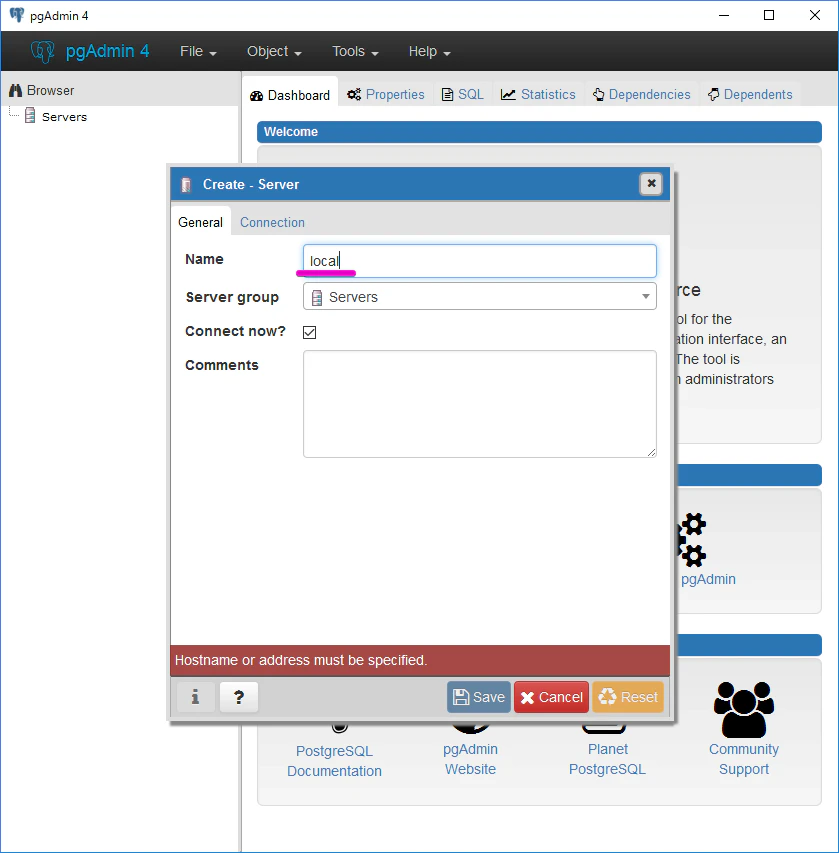This screenshot has height=853, width=839.
Task: Click the question mark help button
Action: point(239,697)
